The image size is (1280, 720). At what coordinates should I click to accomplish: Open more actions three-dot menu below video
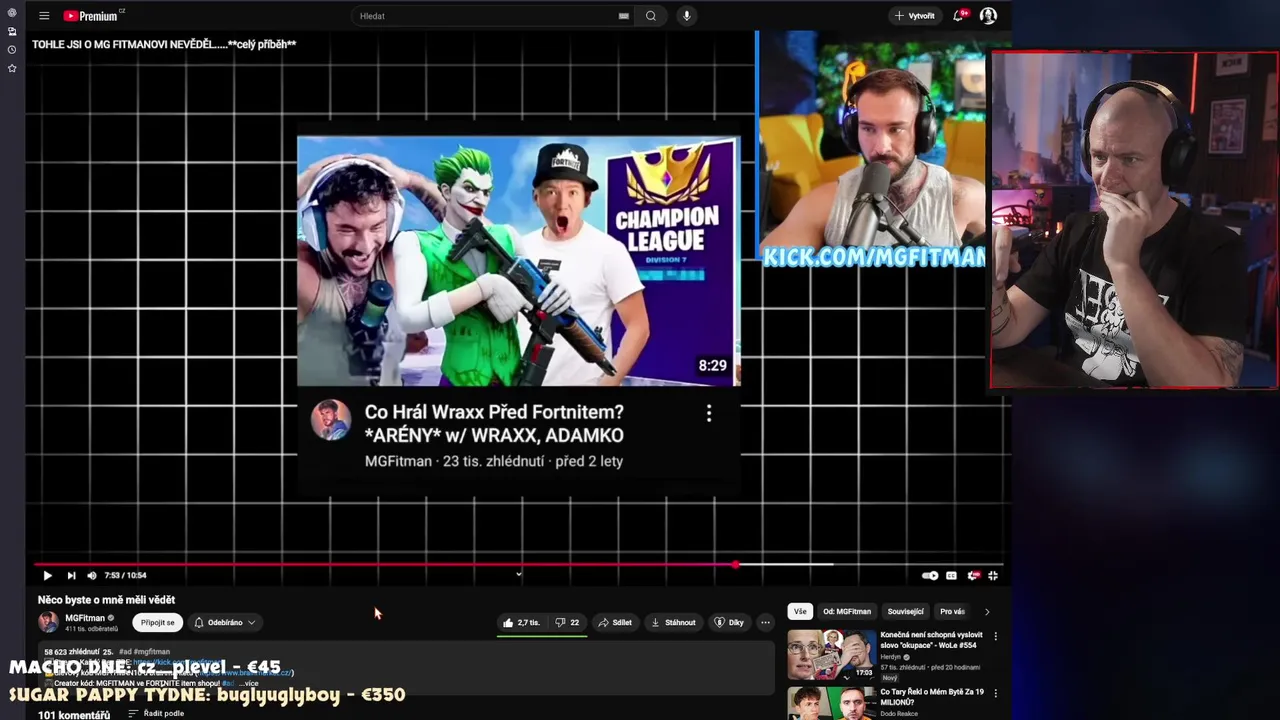[x=765, y=622]
